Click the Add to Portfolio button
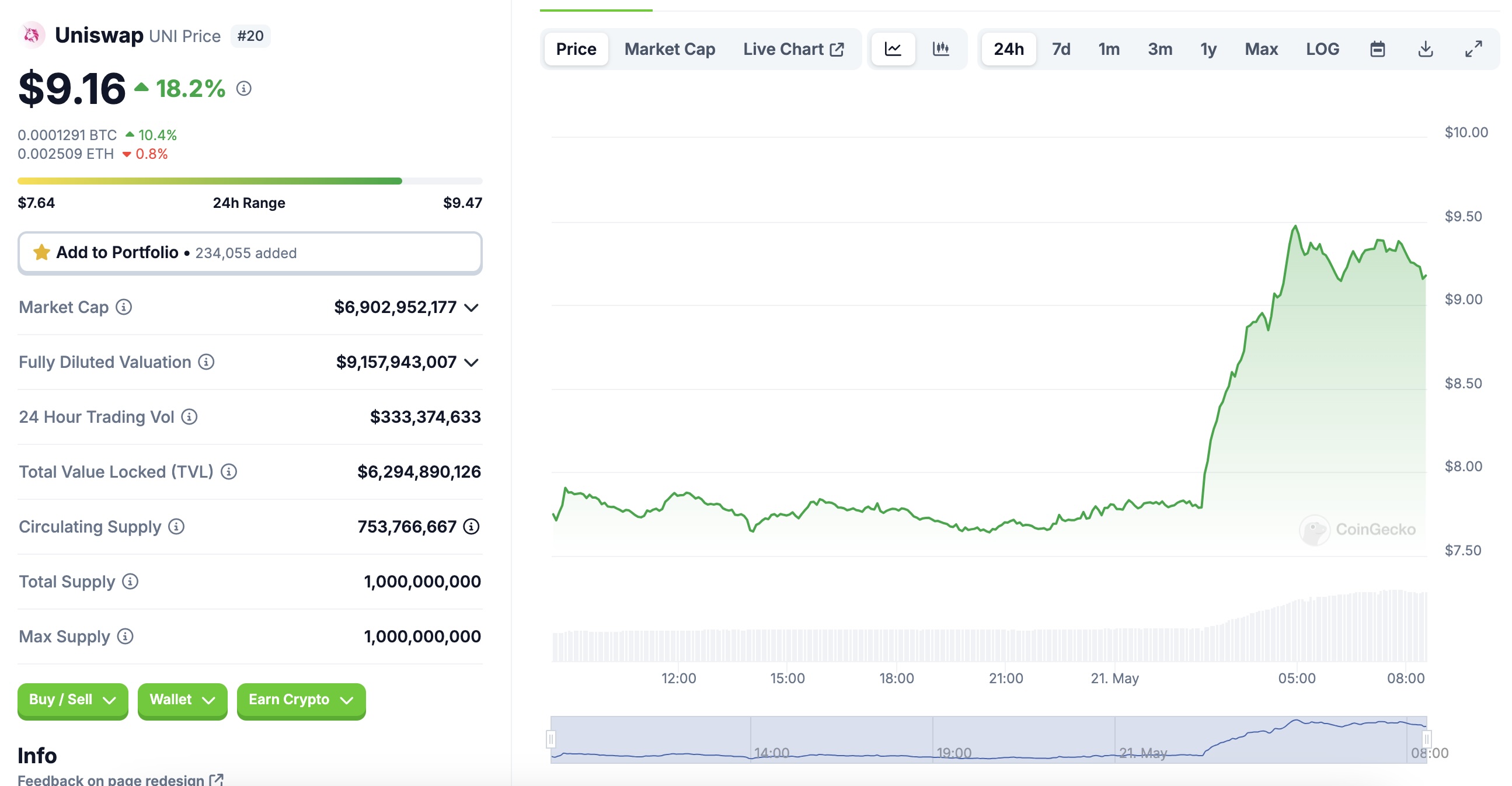Image resolution: width=1512 pixels, height=786 pixels. coord(250,253)
